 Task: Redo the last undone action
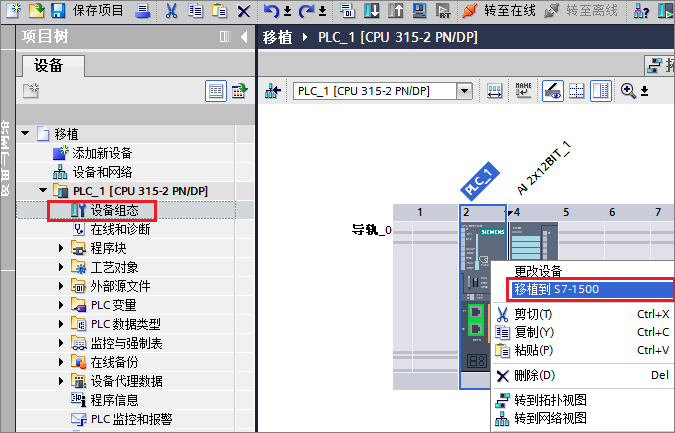click(307, 11)
